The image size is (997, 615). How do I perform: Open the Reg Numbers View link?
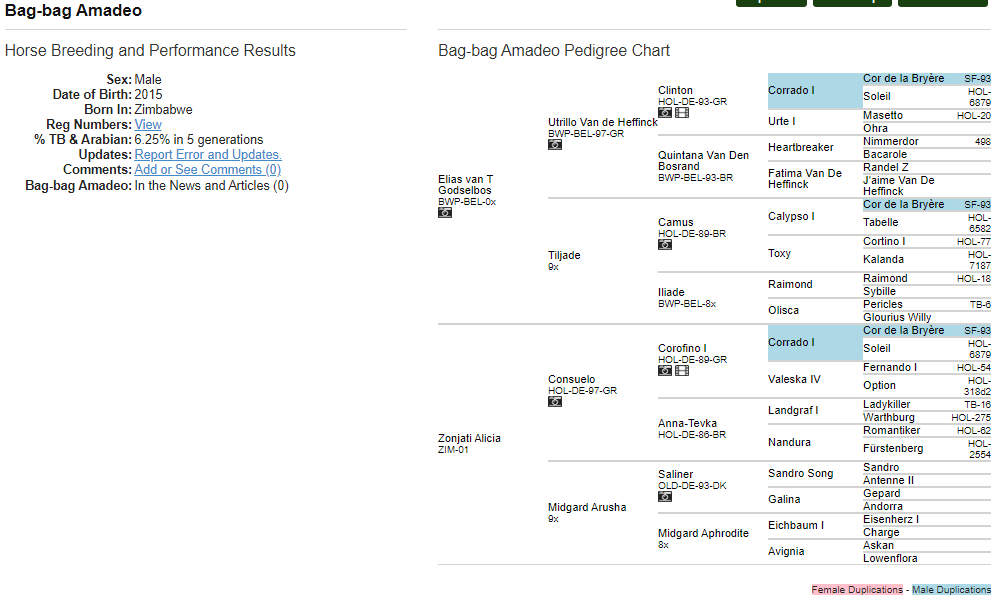point(148,125)
